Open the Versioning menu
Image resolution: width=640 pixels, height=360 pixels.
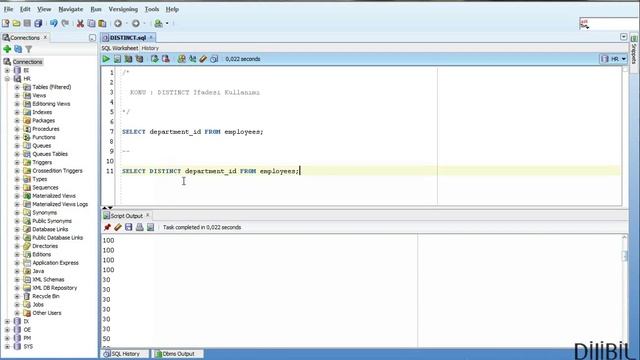(123, 9)
